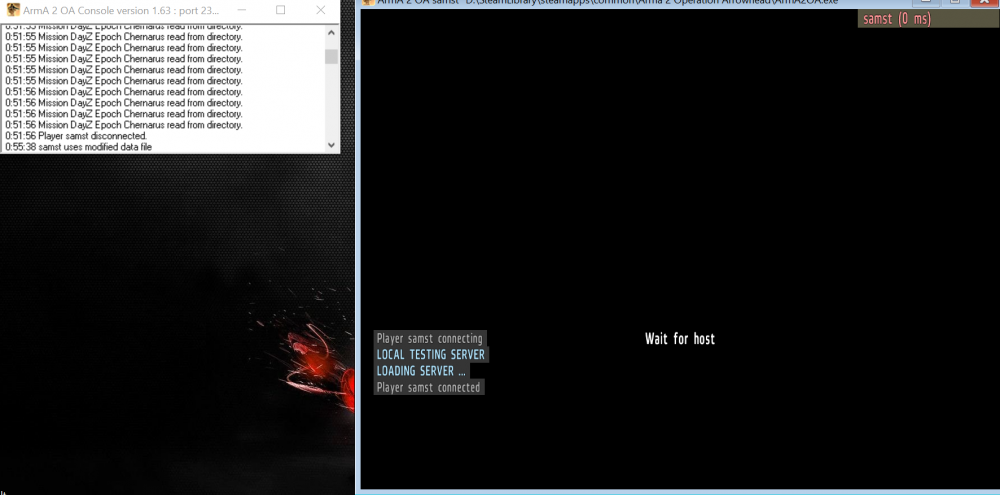Click the 'Player samst connecting' chat message

(x=429, y=338)
